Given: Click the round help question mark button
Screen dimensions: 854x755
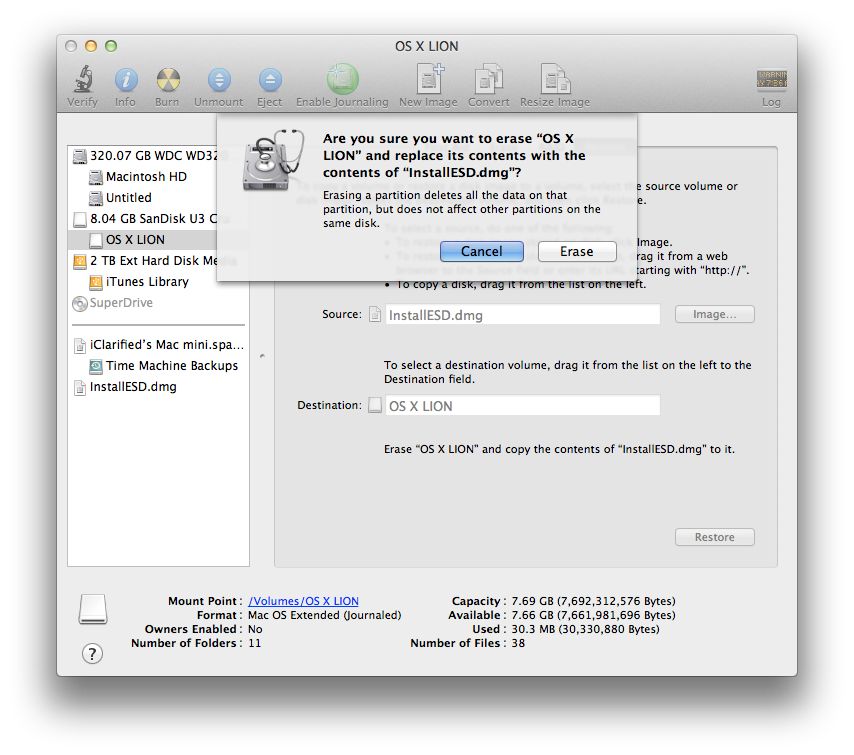Looking at the screenshot, I should coord(92,653).
